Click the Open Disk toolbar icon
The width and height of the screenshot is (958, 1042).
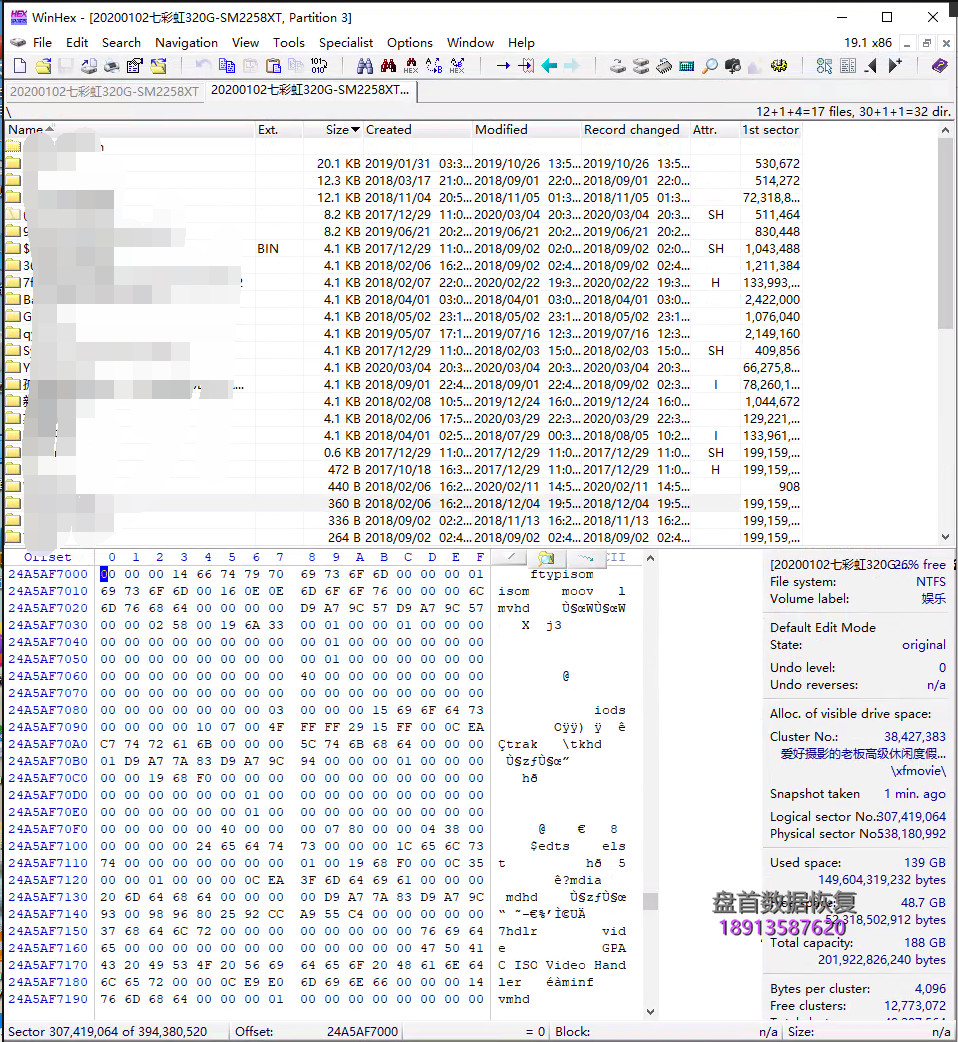point(618,66)
